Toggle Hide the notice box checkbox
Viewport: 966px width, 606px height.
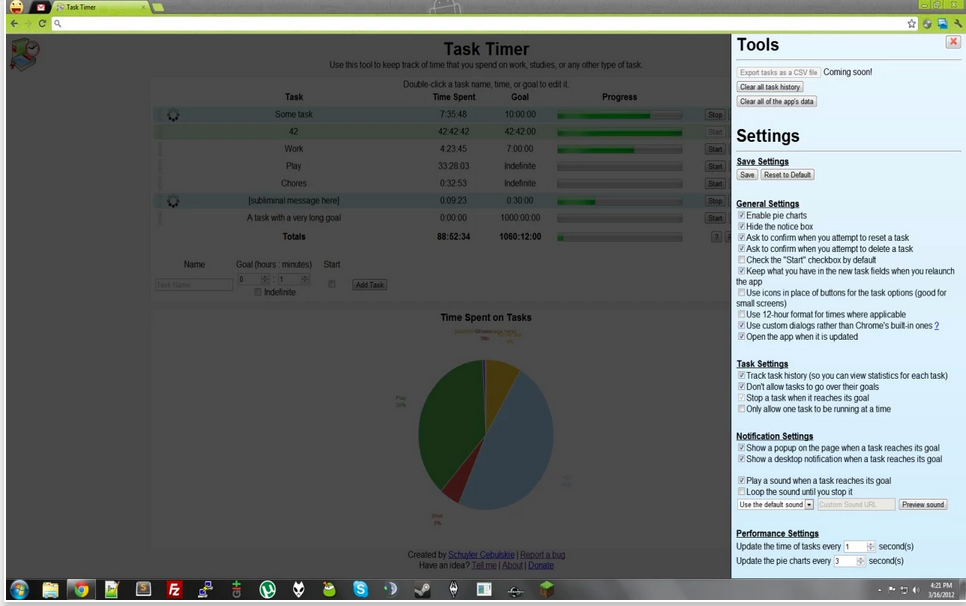point(742,226)
